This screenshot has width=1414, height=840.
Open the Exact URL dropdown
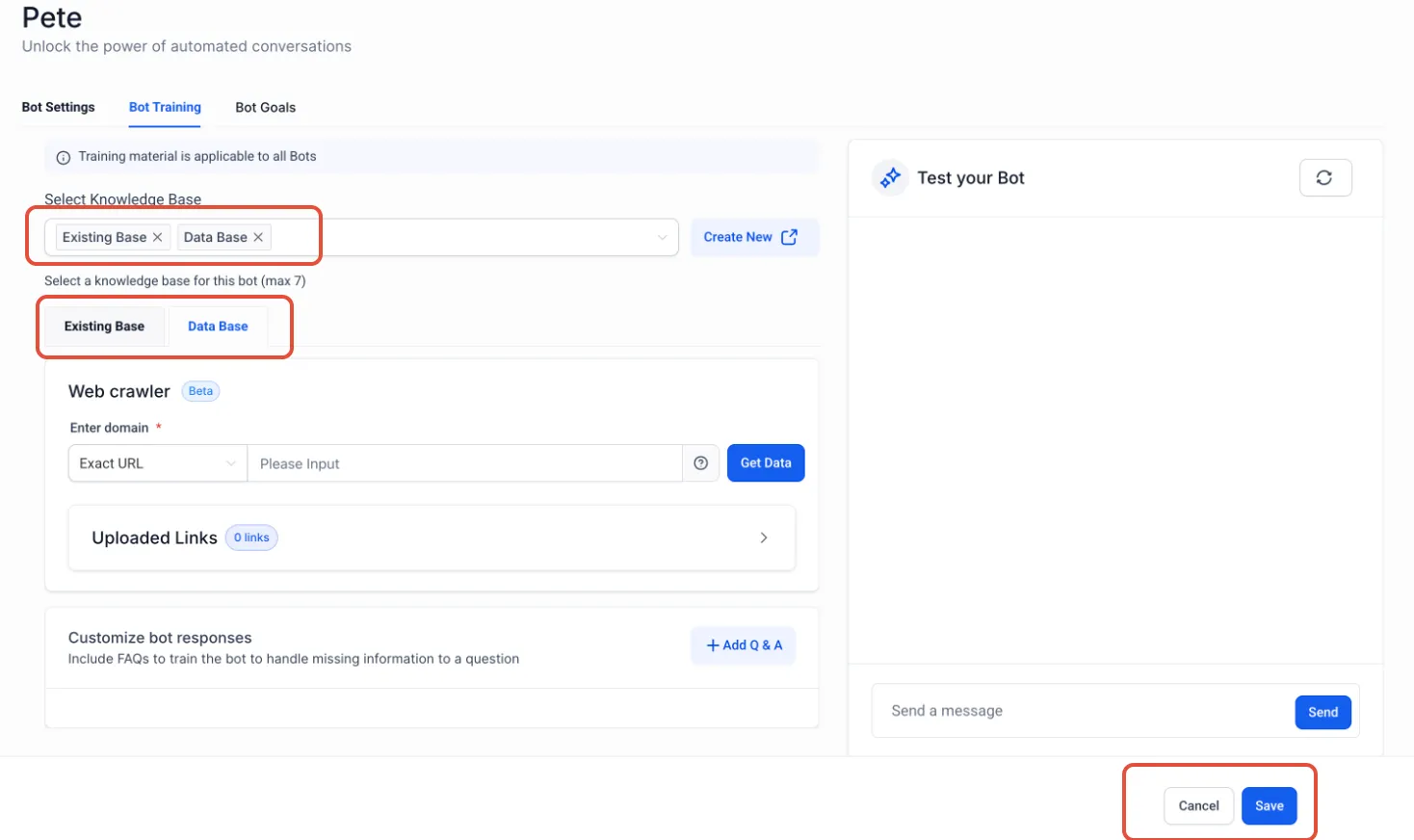click(158, 463)
